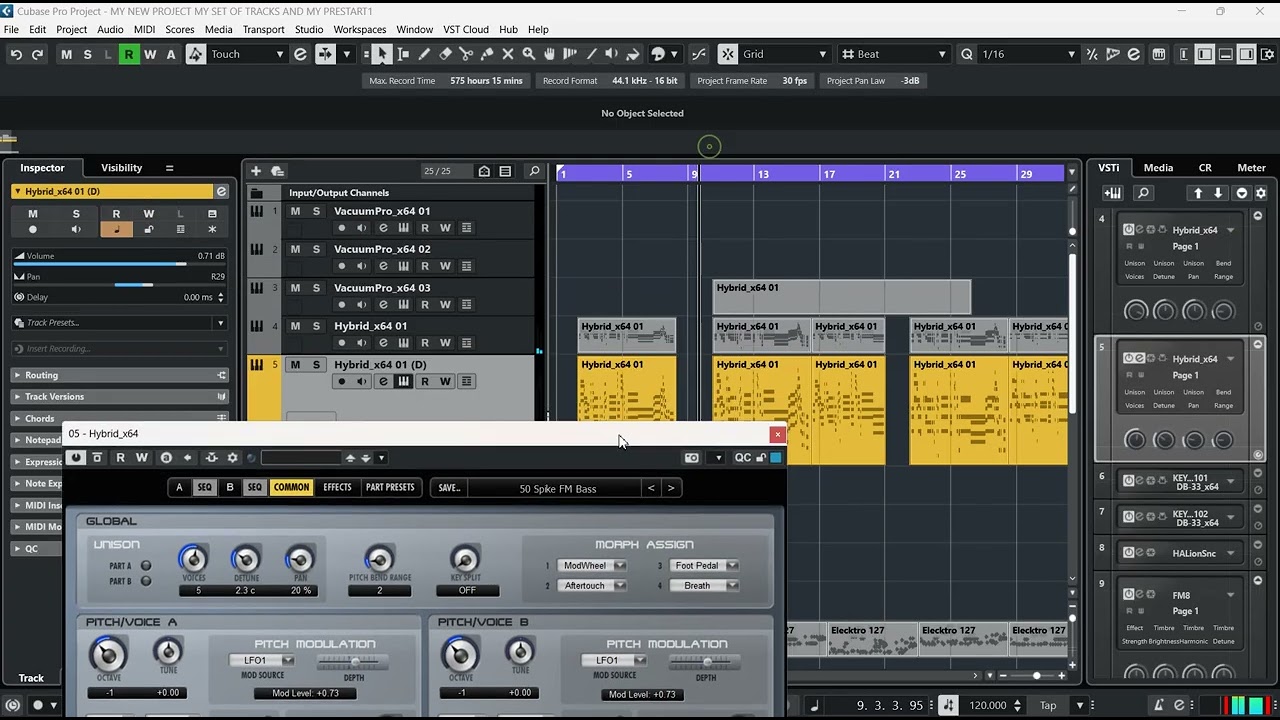Screen dimensions: 1280x720
Task: Select the Erase tool in the toolbar
Action: click(x=445, y=54)
